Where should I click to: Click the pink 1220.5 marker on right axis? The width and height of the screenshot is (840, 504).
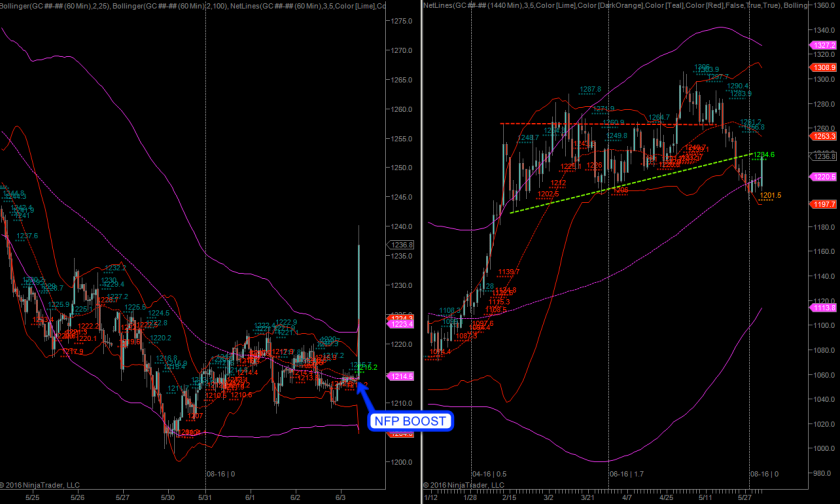(x=823, y=177)
